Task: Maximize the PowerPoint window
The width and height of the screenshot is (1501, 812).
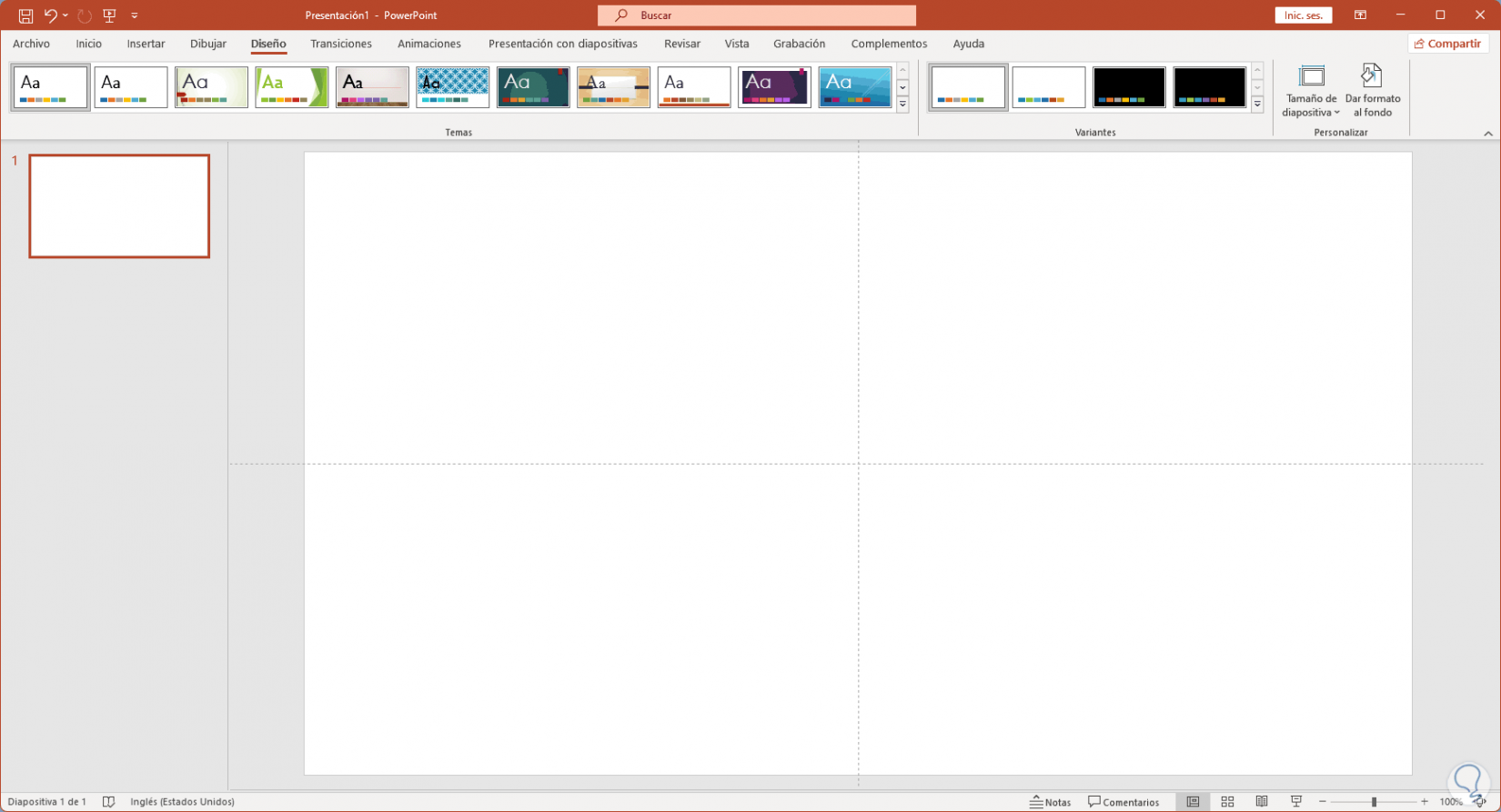Action: point(1440,15)
